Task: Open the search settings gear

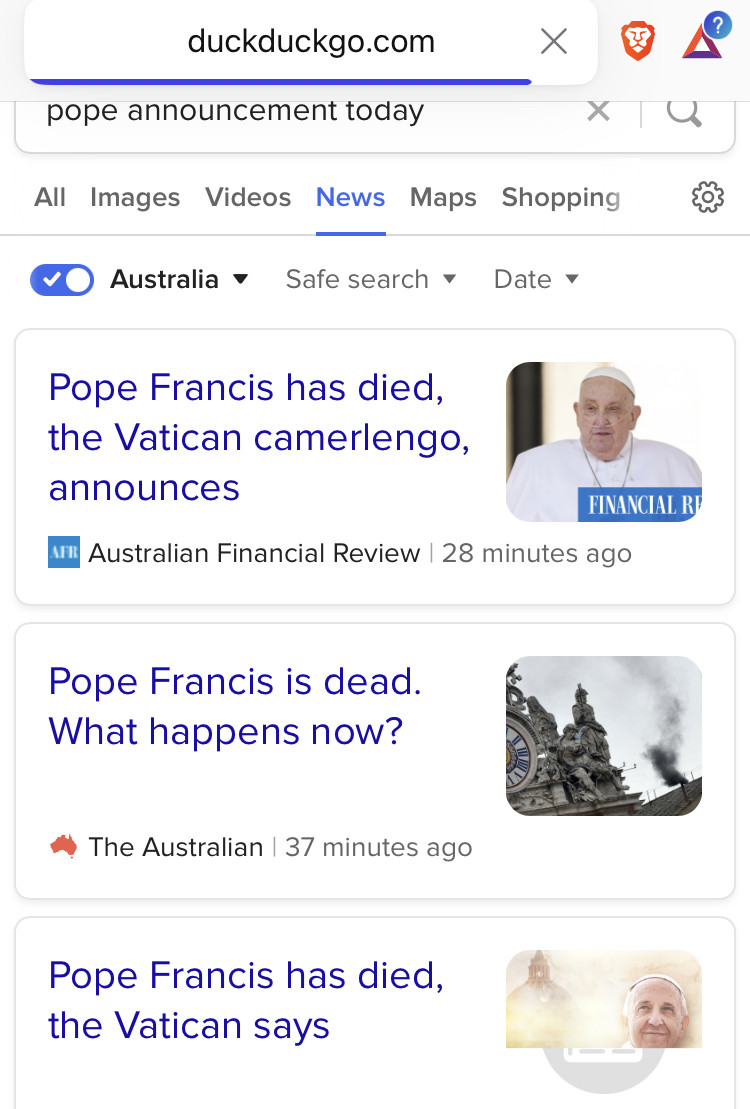Action: (x=707, y=198)
